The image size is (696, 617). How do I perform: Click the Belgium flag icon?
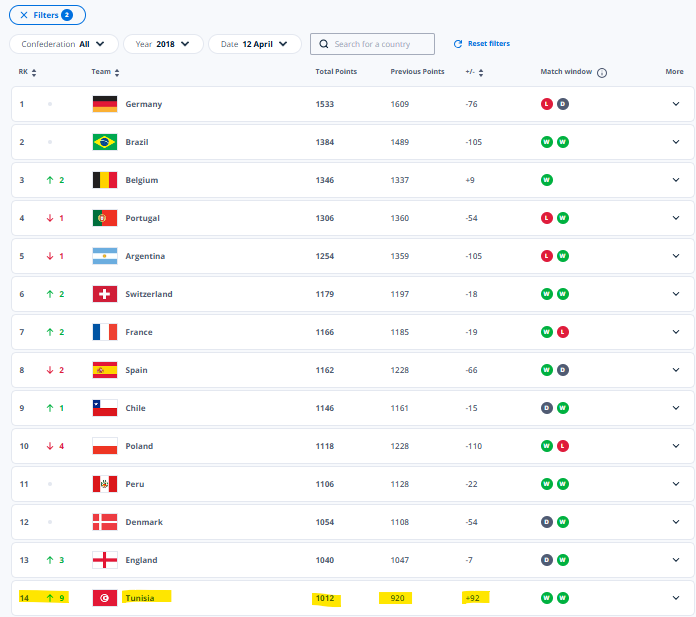point(105,180)
